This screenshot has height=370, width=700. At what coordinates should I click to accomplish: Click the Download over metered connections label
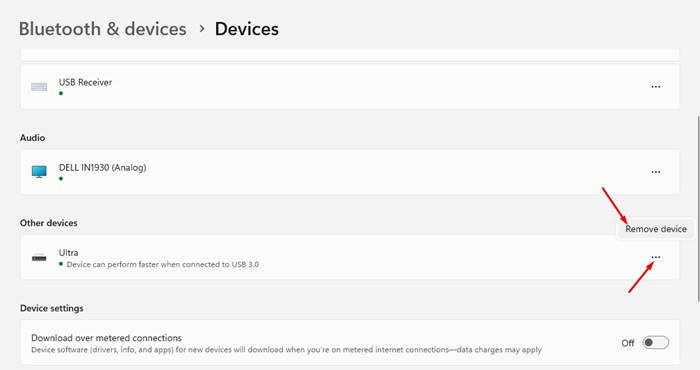point(106,338)
